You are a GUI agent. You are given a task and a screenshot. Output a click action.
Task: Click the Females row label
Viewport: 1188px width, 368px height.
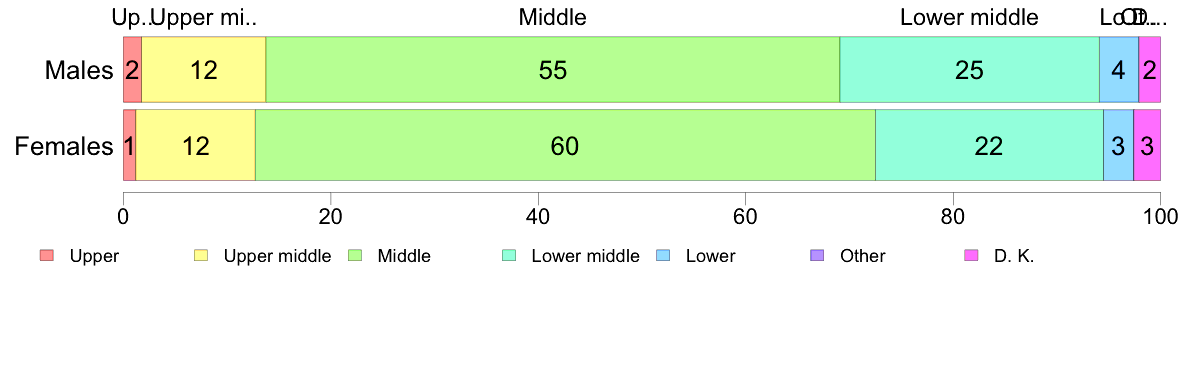tap(64, 146)
